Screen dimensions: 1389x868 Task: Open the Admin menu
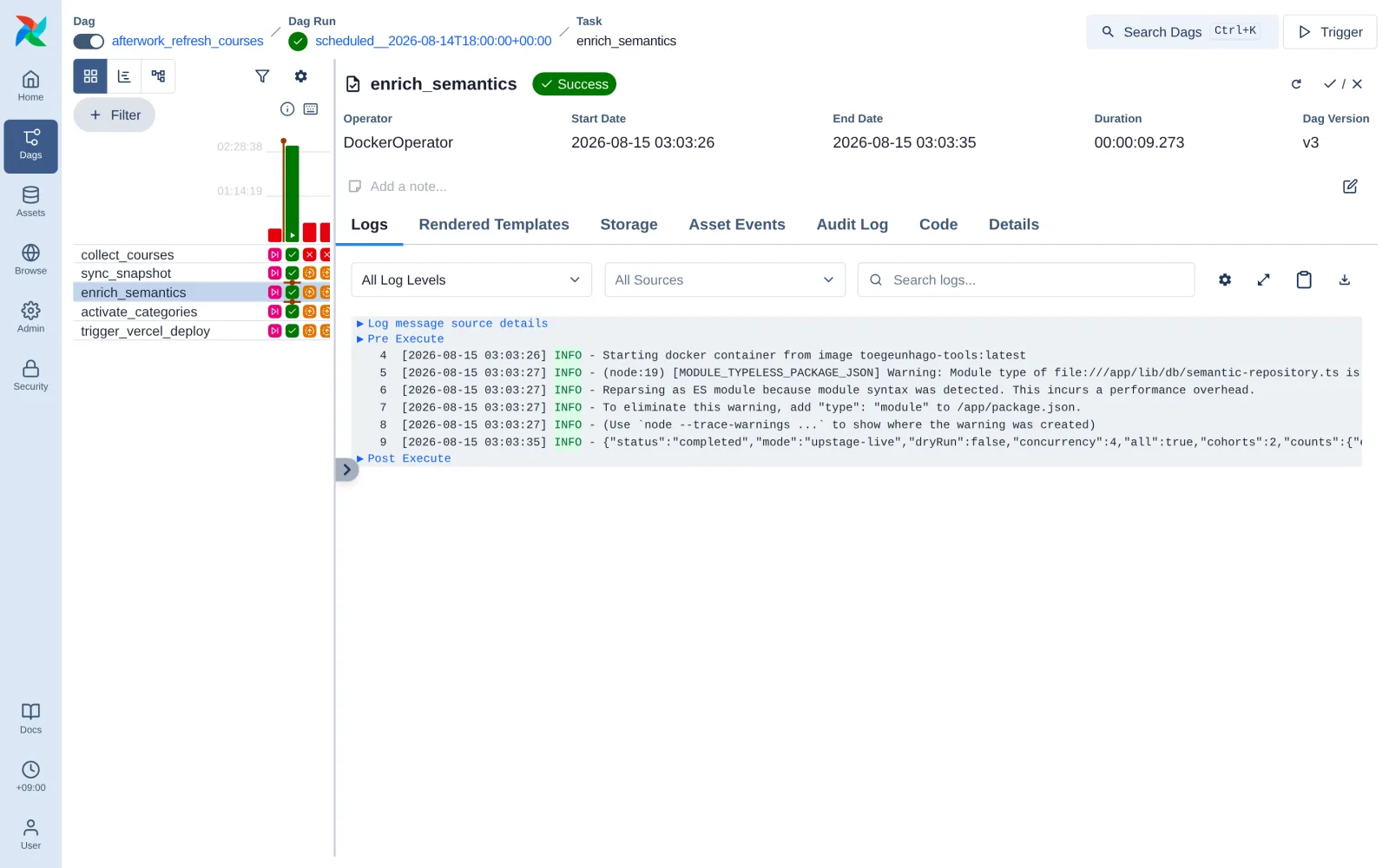point(30,318)
